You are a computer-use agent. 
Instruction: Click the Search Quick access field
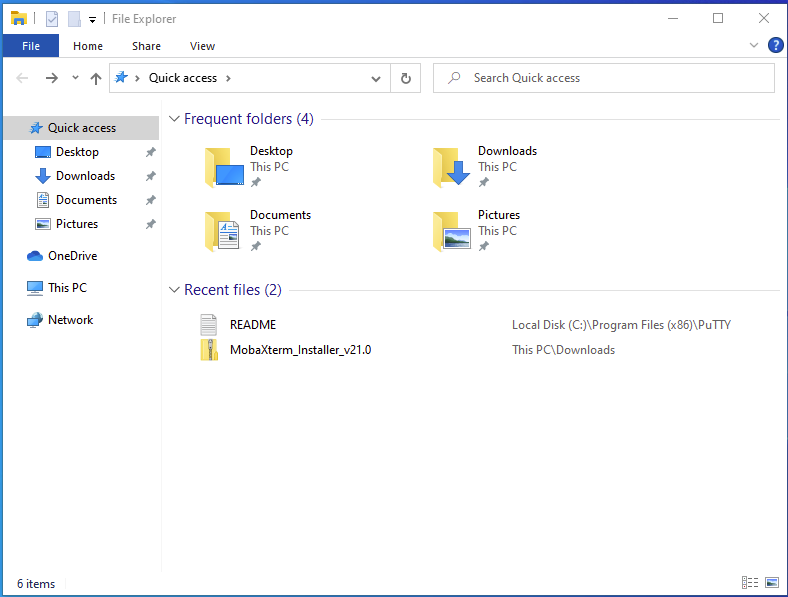point(604,78)
